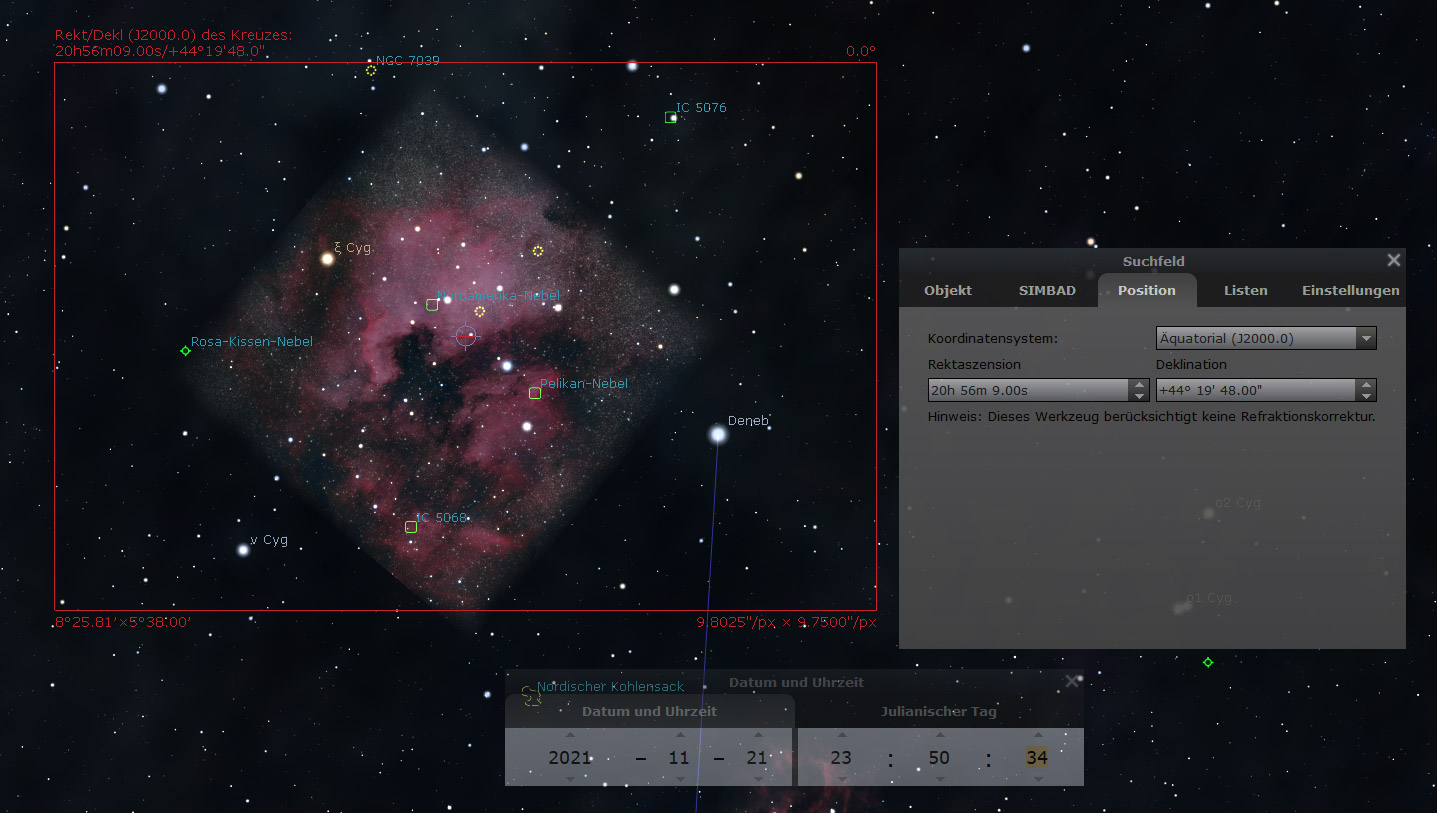Select the Position tab

[x=1147, y=290]
